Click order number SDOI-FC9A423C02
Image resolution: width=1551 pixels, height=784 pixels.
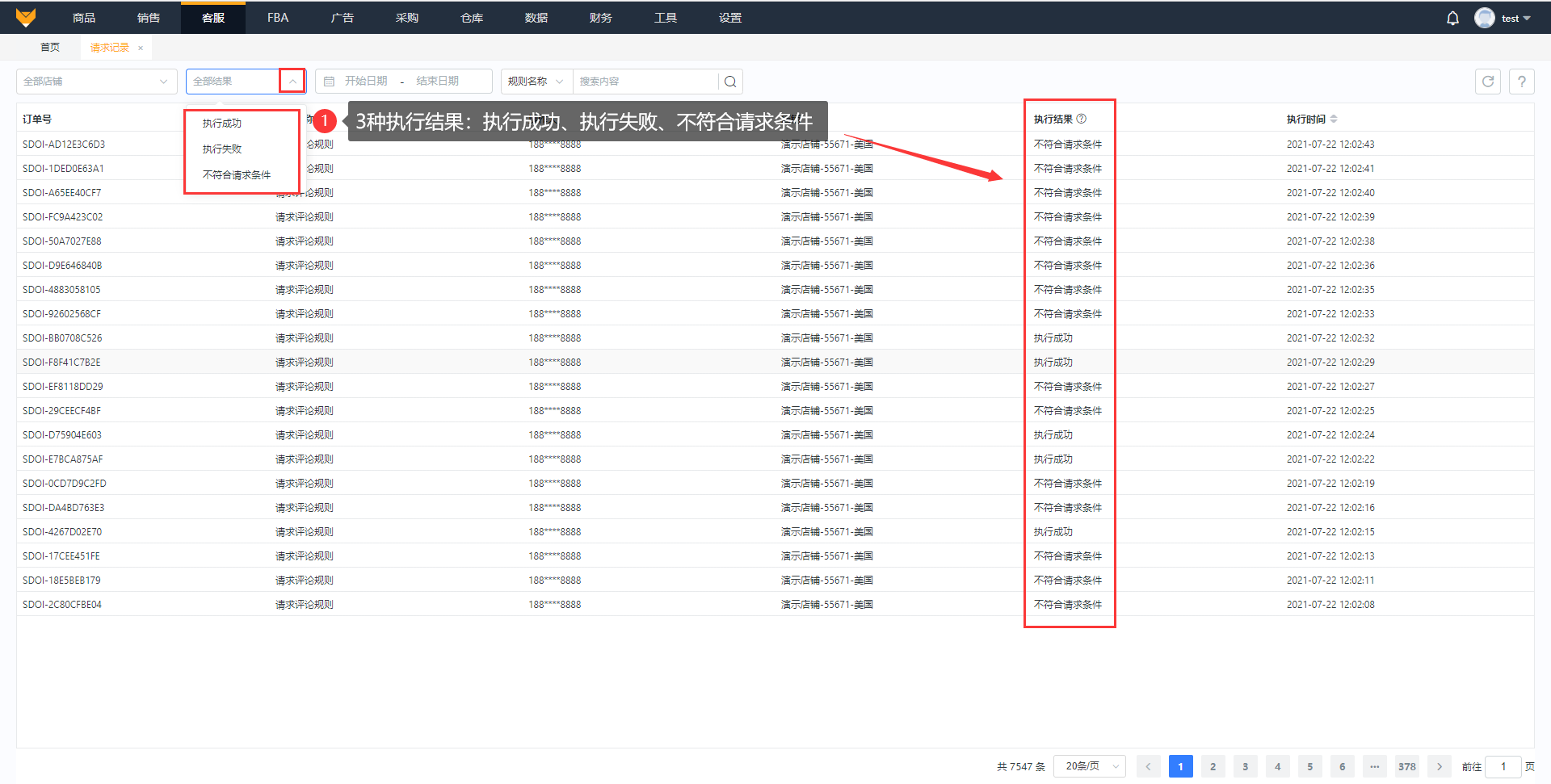[63, 217]
